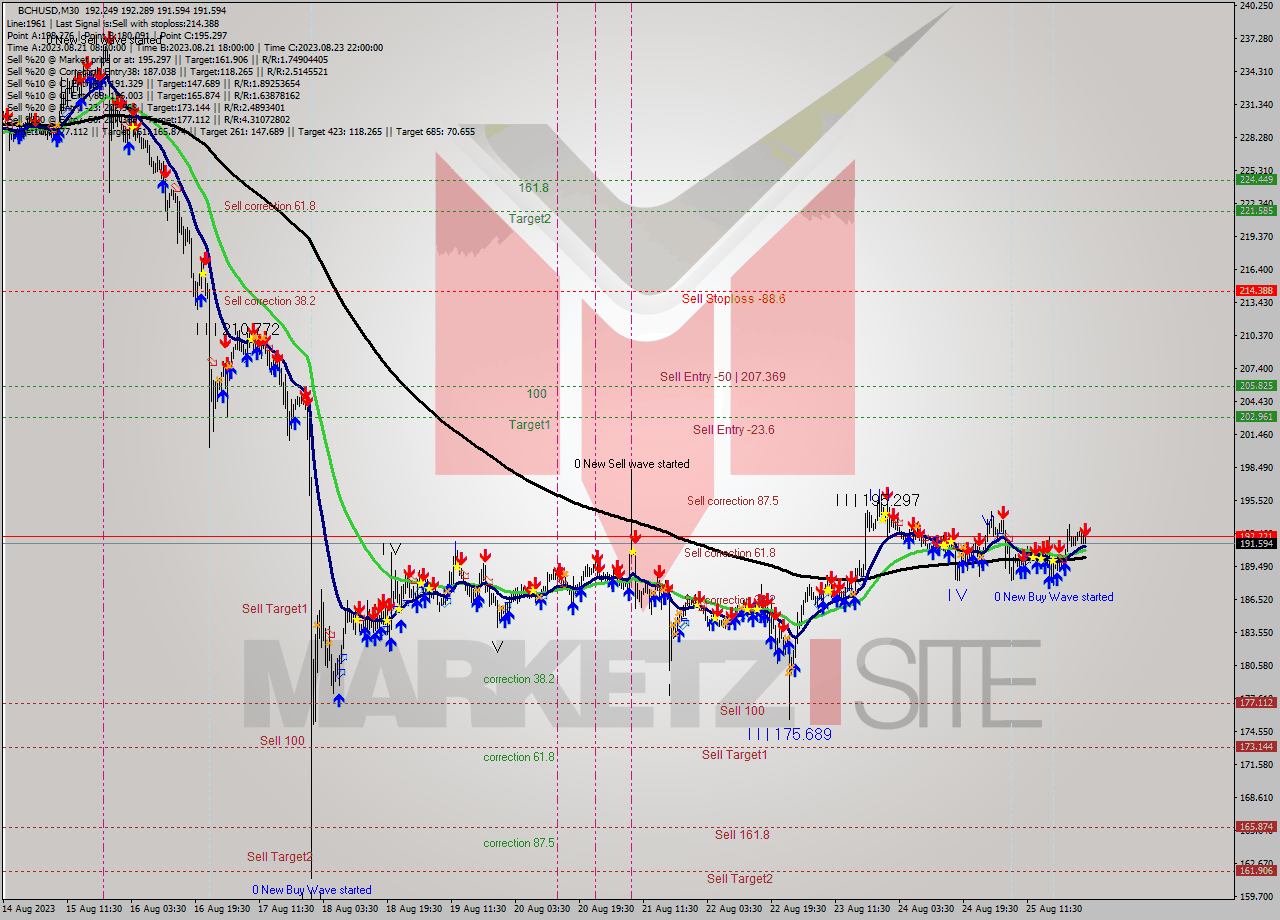Click the blue 'I I I 175.689' wave label
The height and width of the screenshot is (920, 1280).
coord(790,734)
